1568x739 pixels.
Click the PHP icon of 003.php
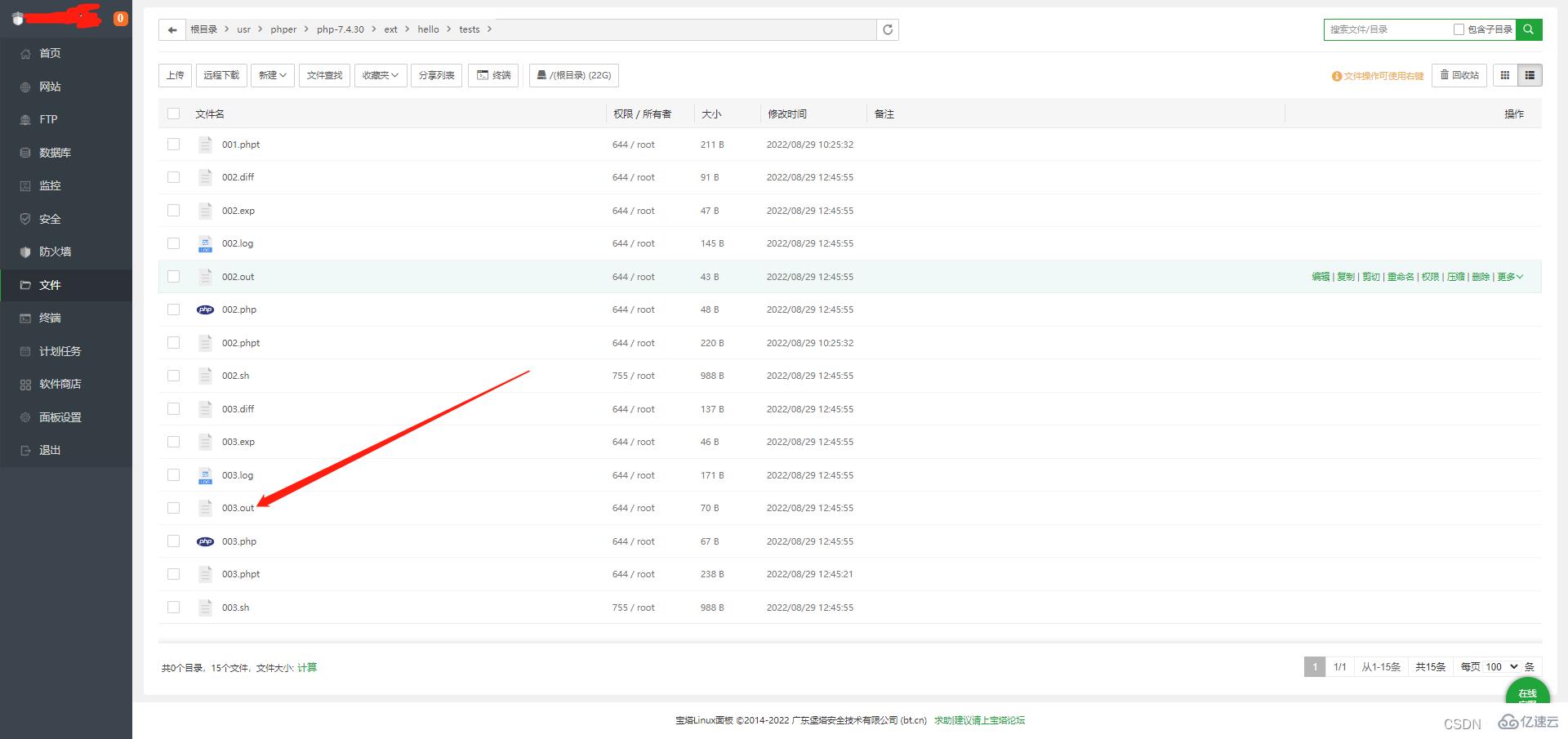click(x=205, y=541)
